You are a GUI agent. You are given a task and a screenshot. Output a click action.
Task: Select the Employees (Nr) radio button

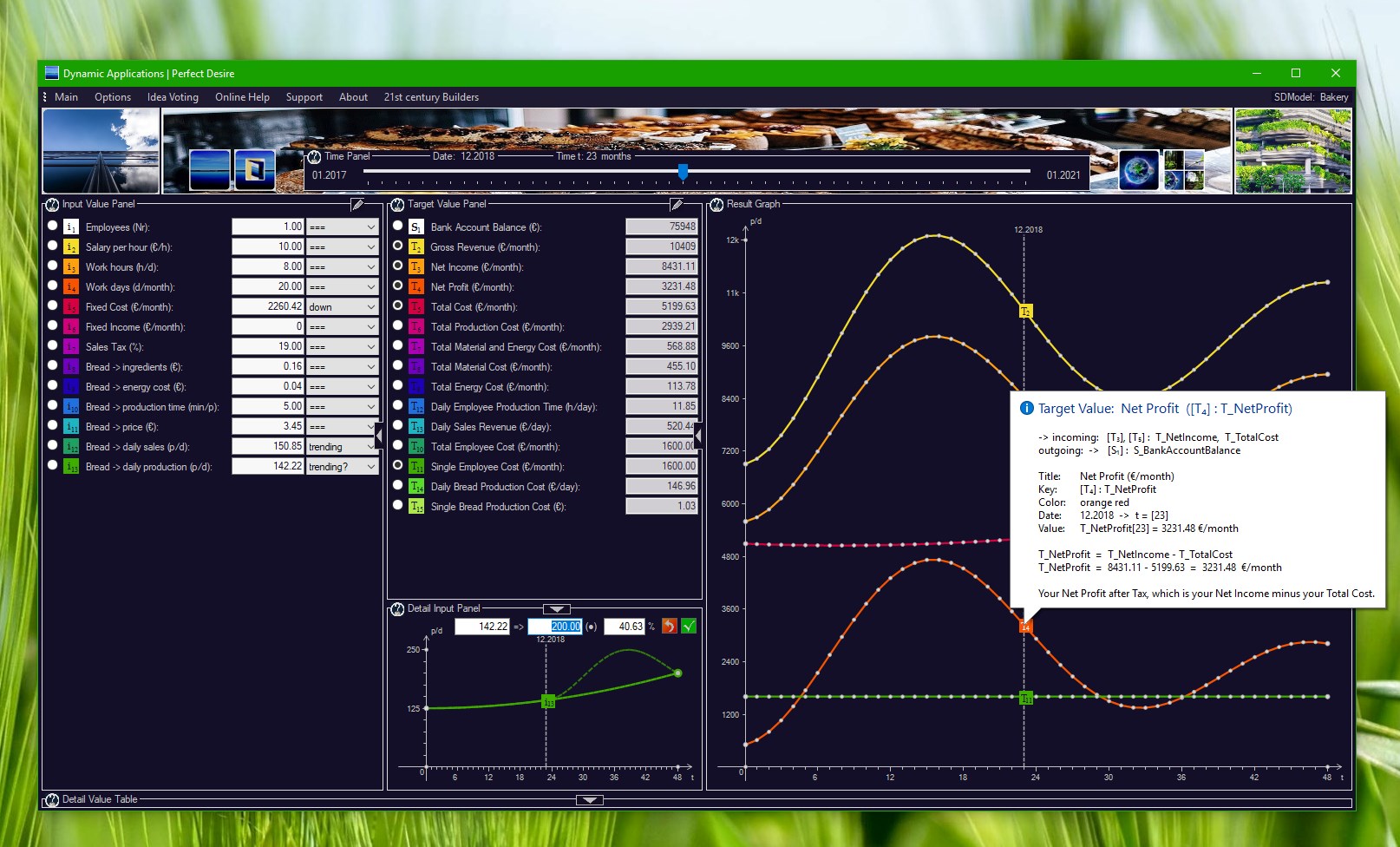point(53,226)
